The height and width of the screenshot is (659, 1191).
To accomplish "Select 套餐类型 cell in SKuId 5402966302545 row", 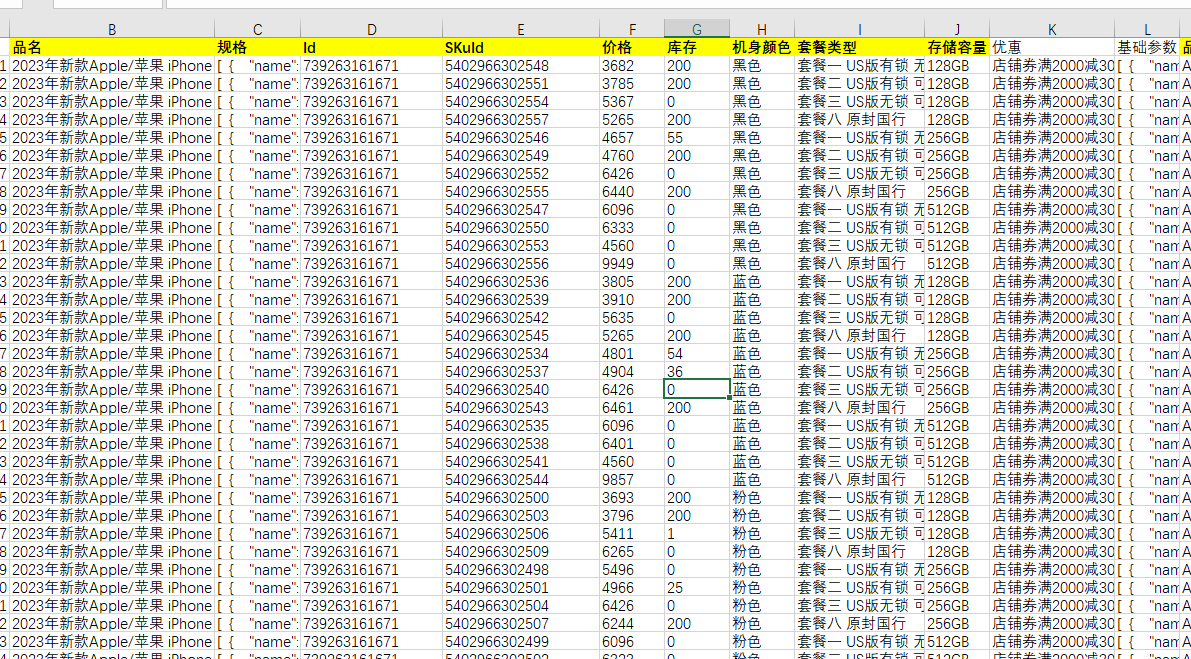I will click(x=860, y=336).
